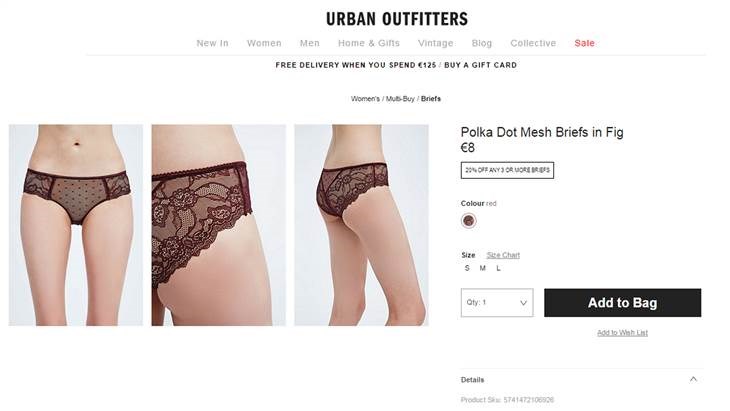
Task: View the 20% off briefs promo badge
Action: tap(507, 170)
